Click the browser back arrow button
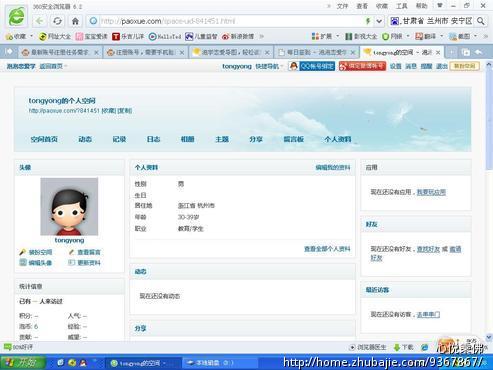Viewport: 493px width, 370px height. point(40,21)
